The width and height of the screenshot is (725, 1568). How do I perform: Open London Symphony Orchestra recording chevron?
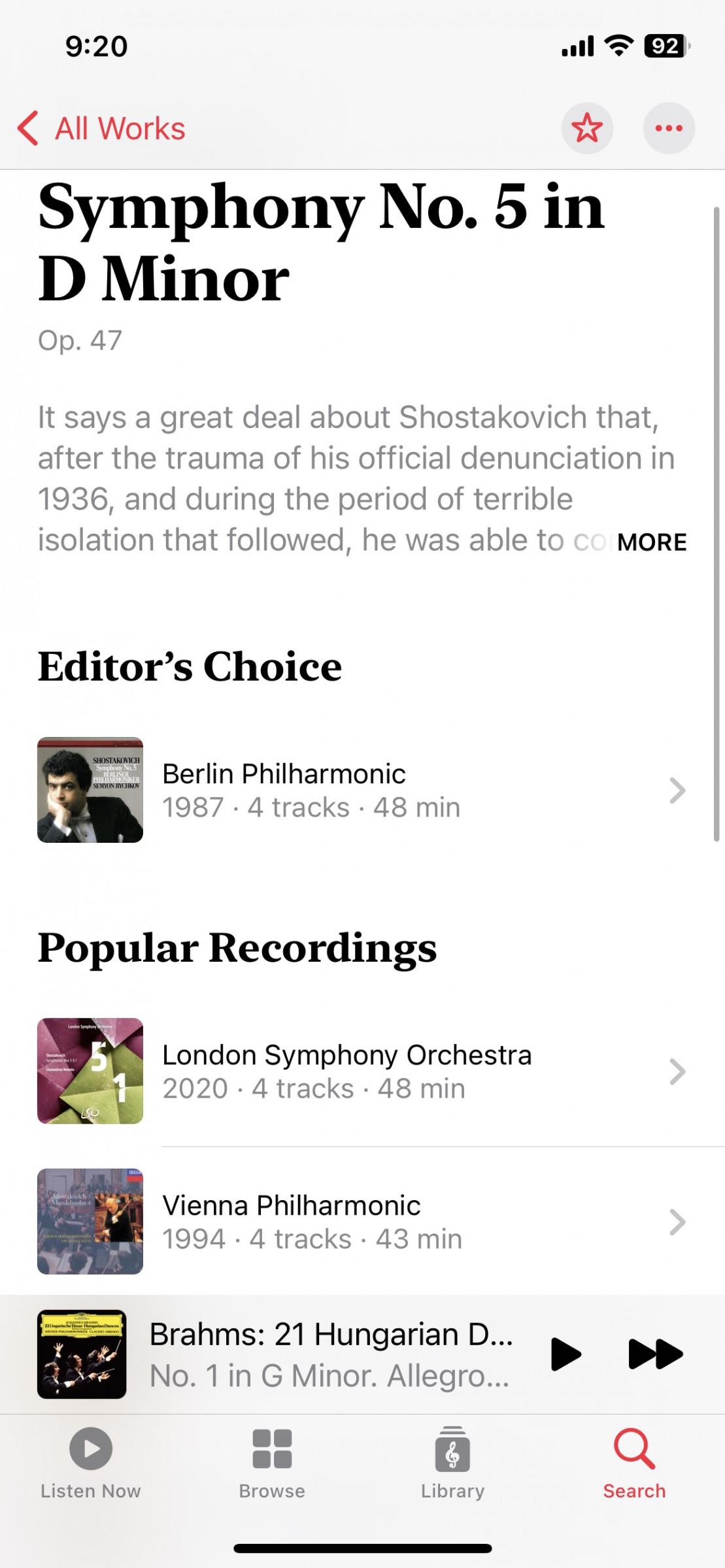[677, 1071]
